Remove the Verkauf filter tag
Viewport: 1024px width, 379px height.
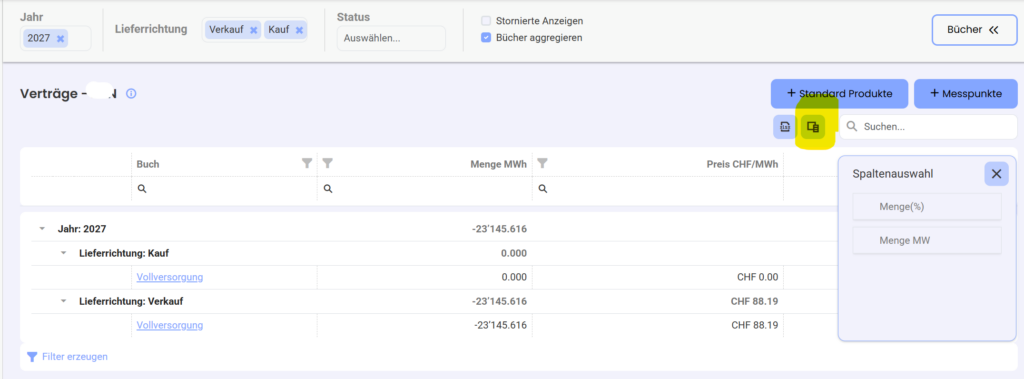pos(253,30)
